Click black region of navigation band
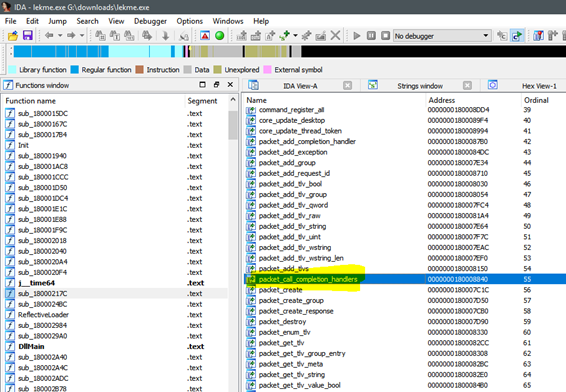Image resolution: width=566 pixels, height=392 pixels. (433, 51)
